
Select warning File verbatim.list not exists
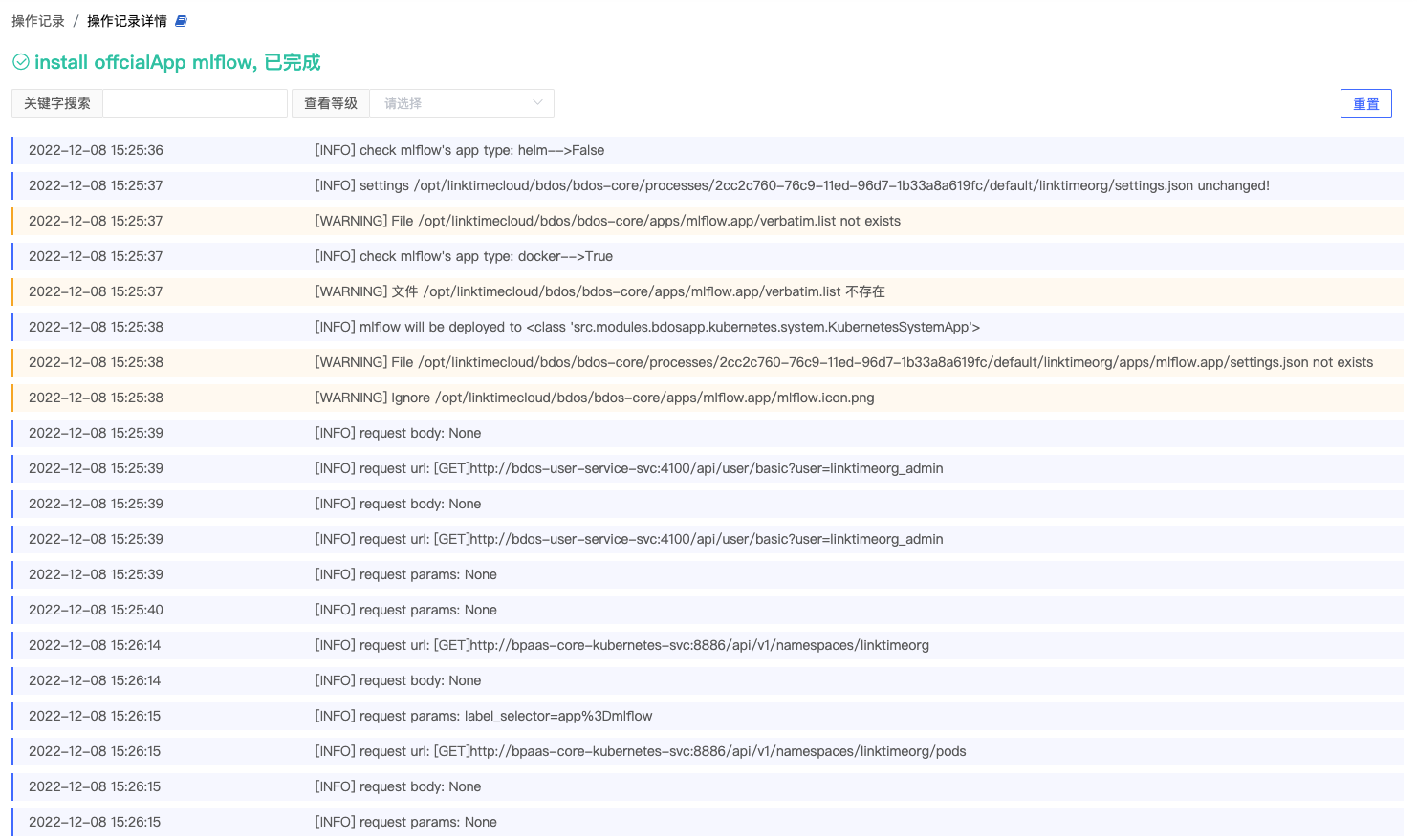(x=708, y=221)
